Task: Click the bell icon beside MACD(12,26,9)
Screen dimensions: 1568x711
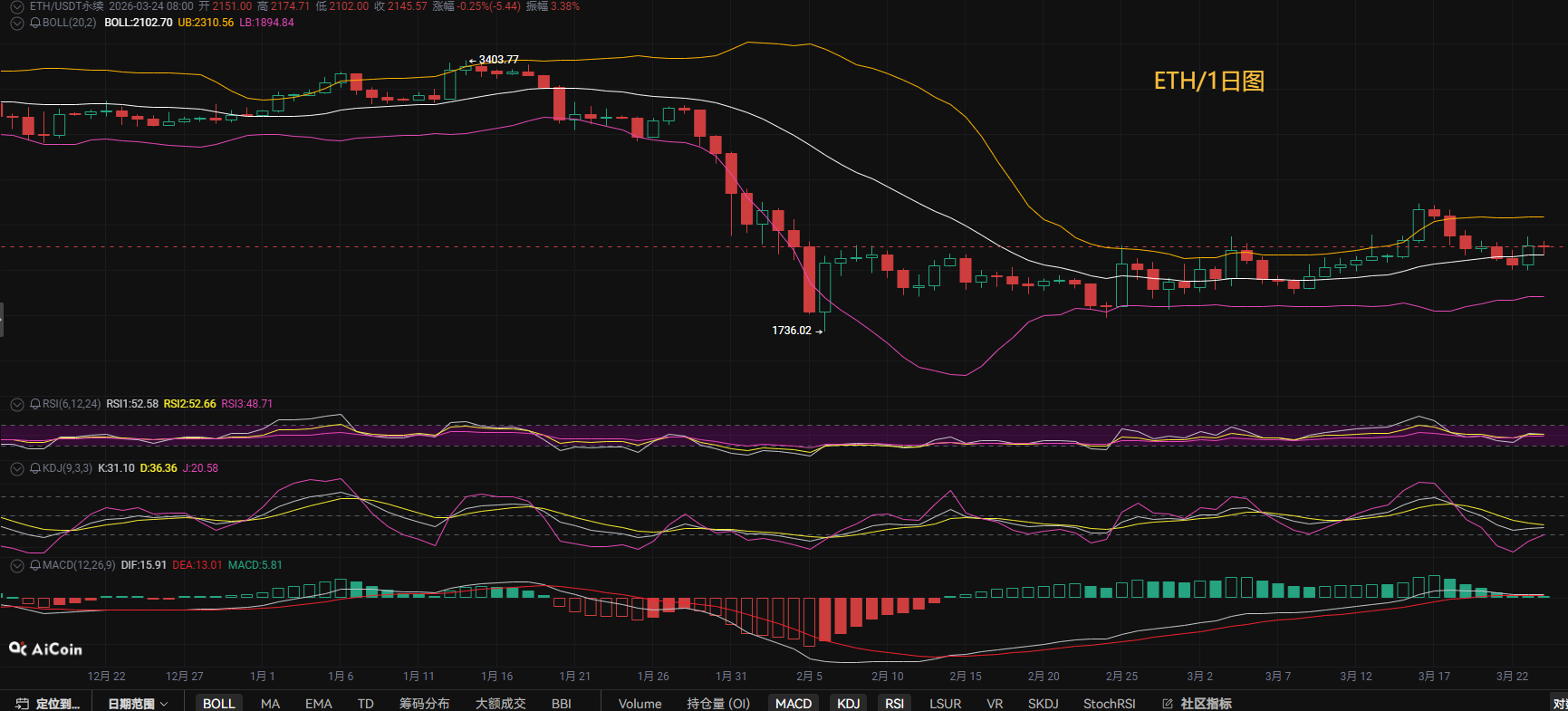Action: (x=35, y=565)
